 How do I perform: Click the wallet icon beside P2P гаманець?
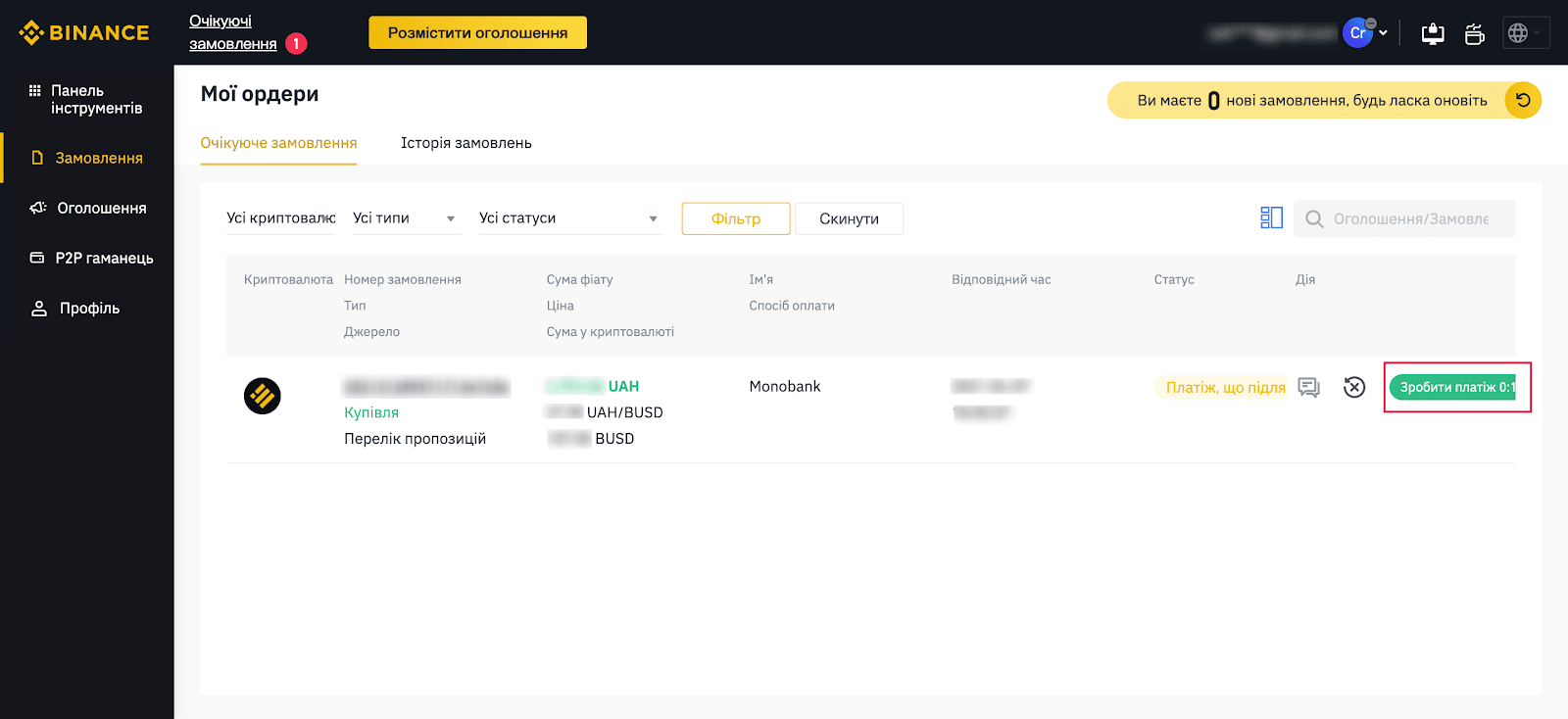pos(37,258)
